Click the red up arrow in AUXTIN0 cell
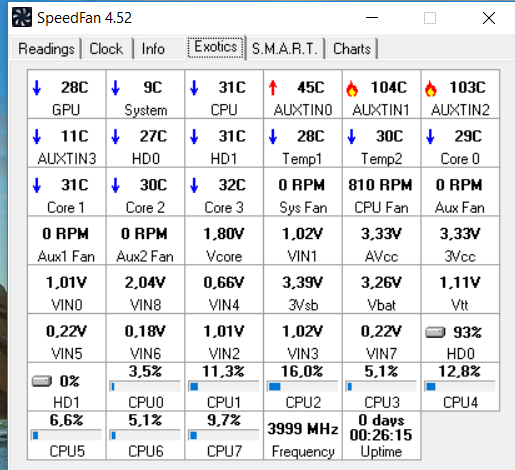515x470 pixels. coord(273,88)
